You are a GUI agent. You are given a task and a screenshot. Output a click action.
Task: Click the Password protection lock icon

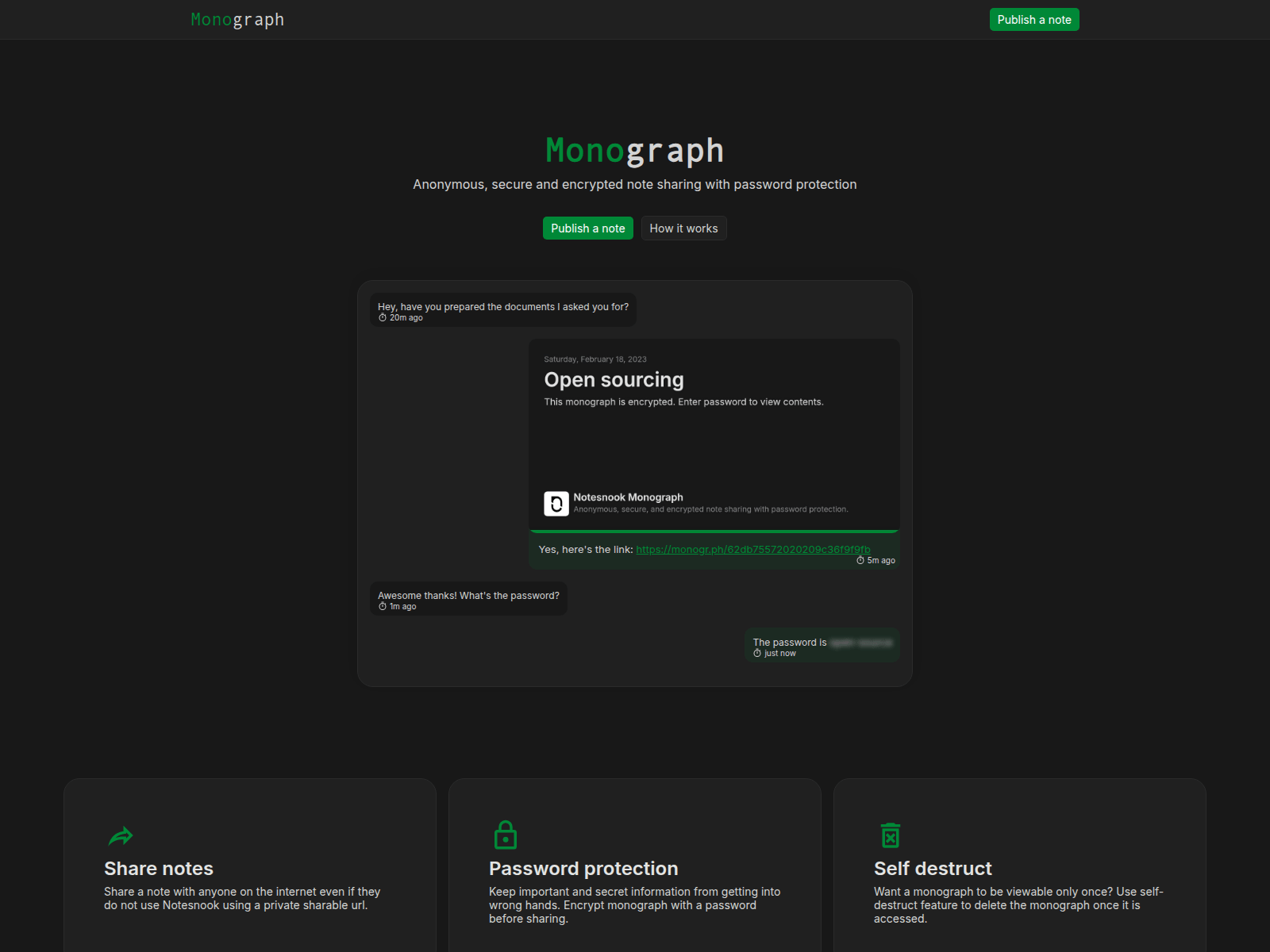[x=506, y=835]
